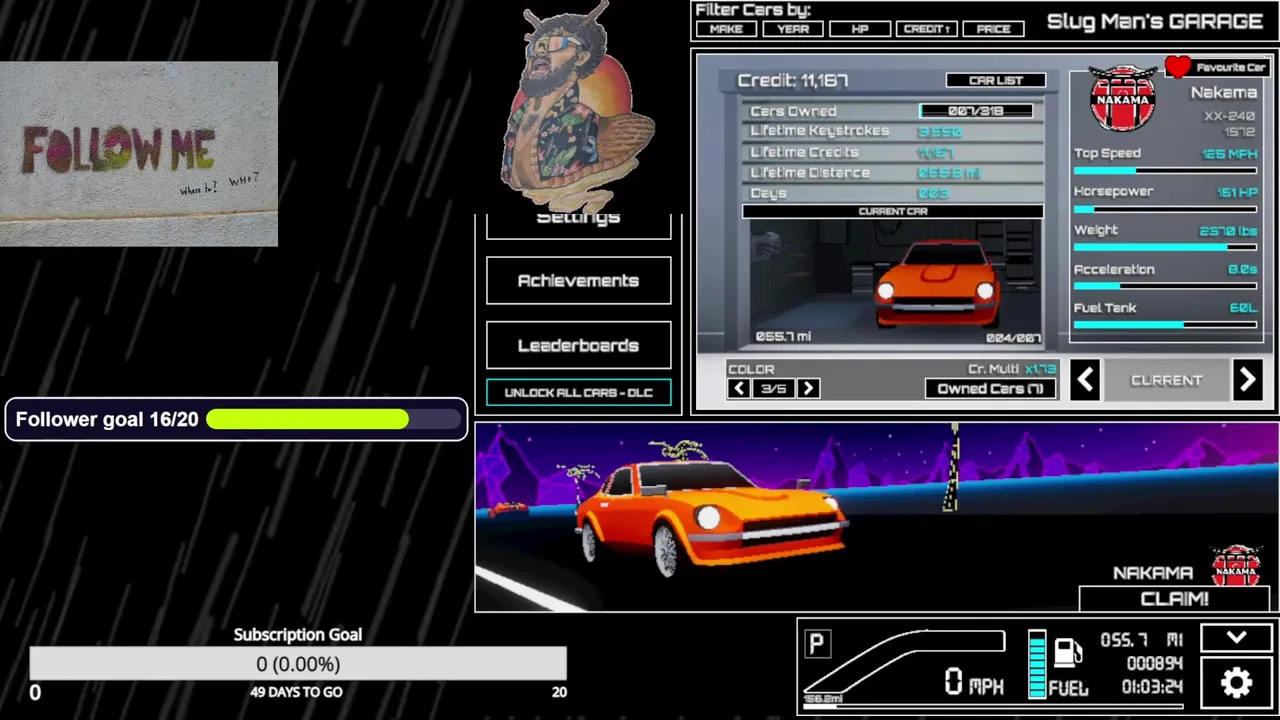
Task: Click the CURRENT car button
Action: coord(1167,380)
